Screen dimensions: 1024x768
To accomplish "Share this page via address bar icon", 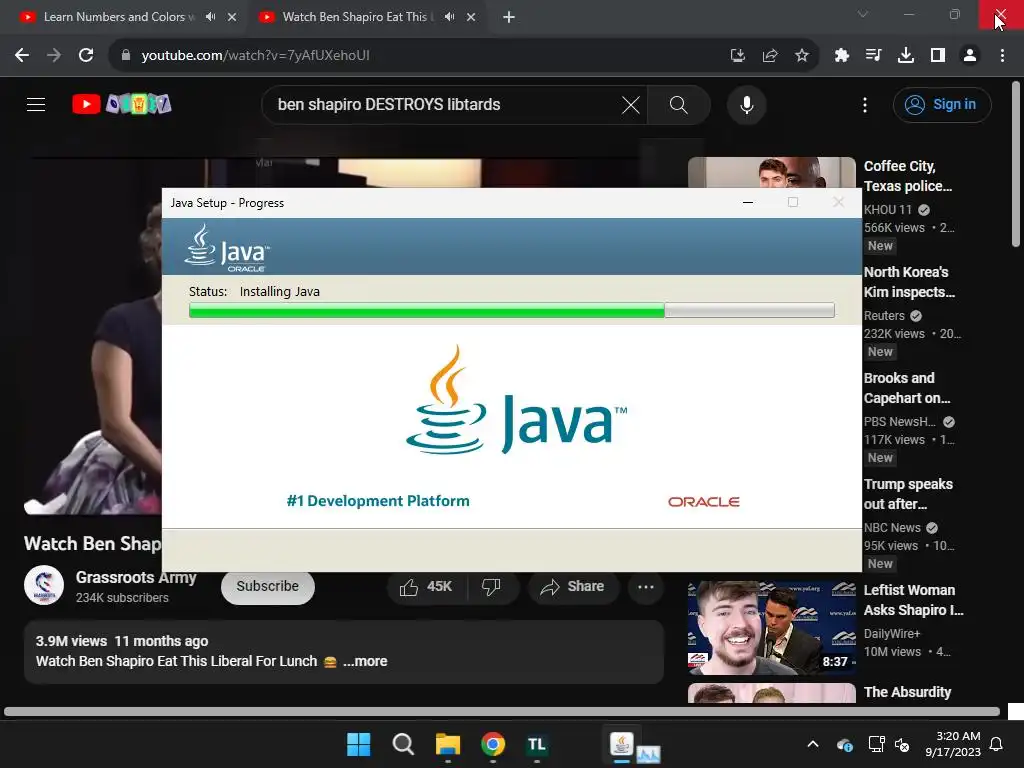I will [770, 56].
